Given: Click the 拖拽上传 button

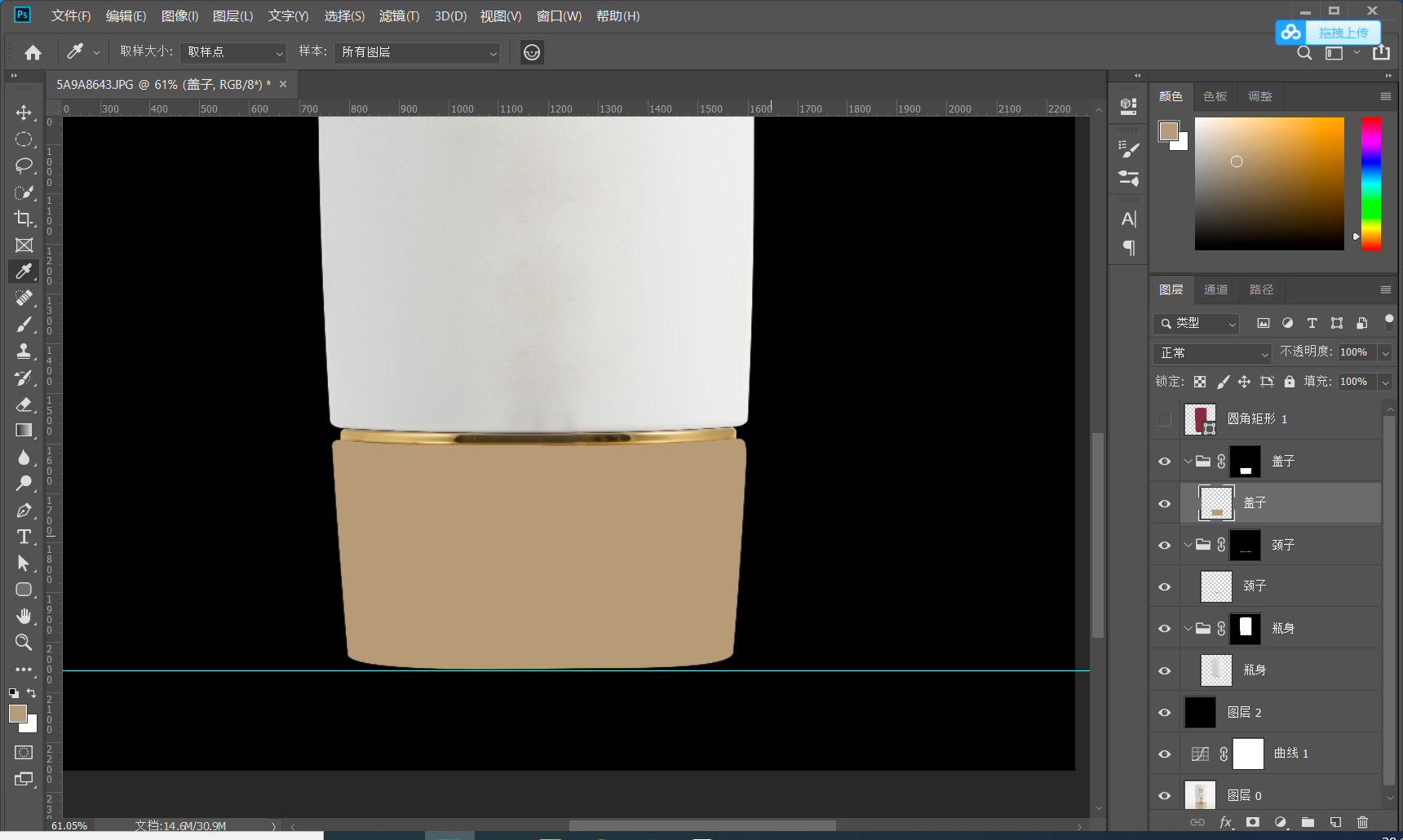Looking at the screenshot, I should click(x=1342, y=33).
